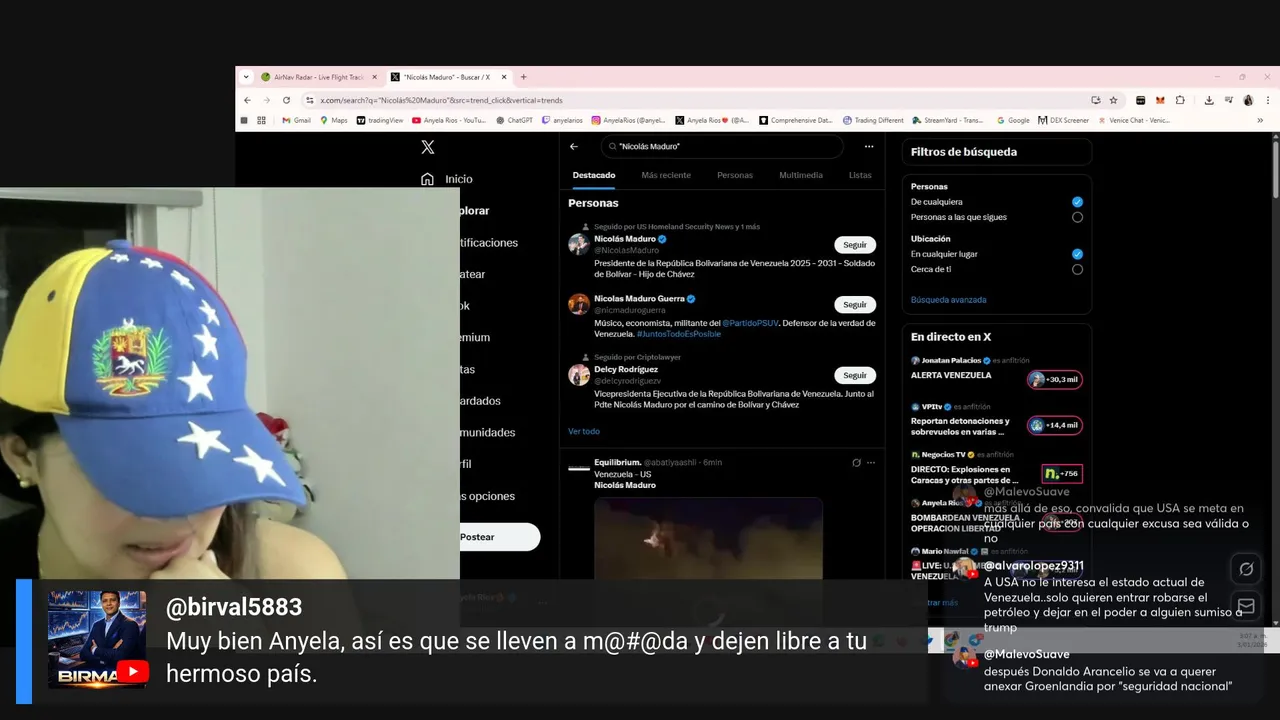The height and width of the screenshot is (720, 1280).
Task: Click the browser back arrow button
Action: [247, 100]
